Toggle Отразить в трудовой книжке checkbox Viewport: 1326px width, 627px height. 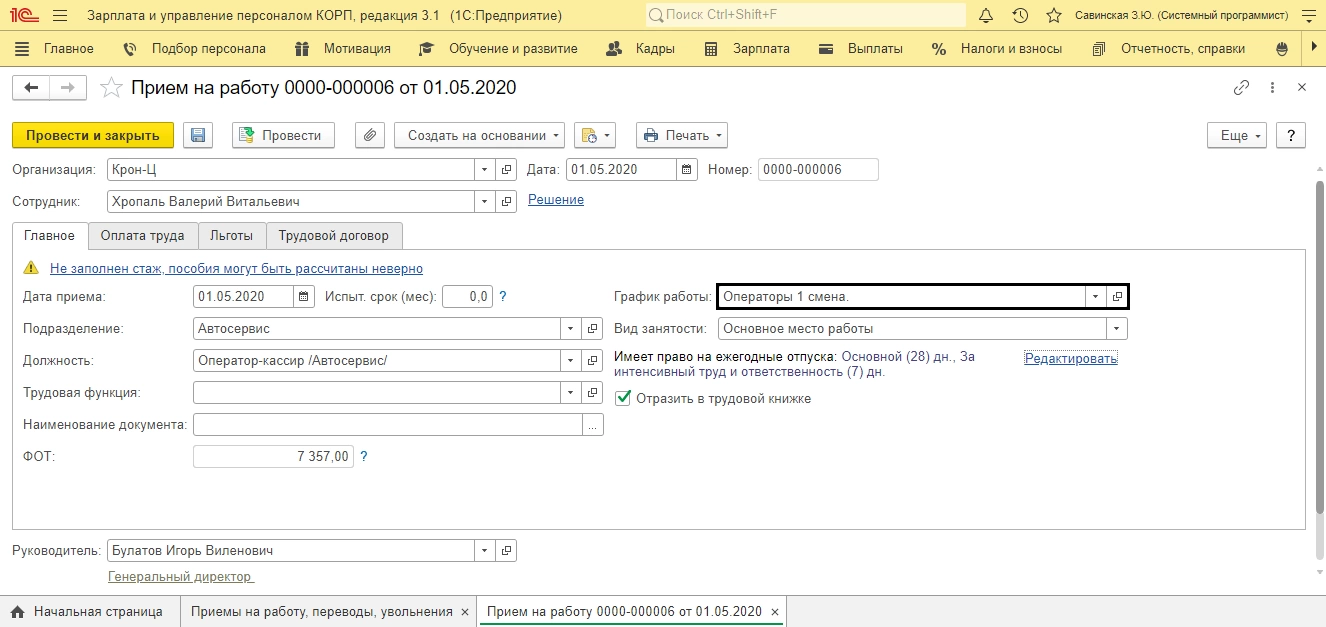pos(623,398)
